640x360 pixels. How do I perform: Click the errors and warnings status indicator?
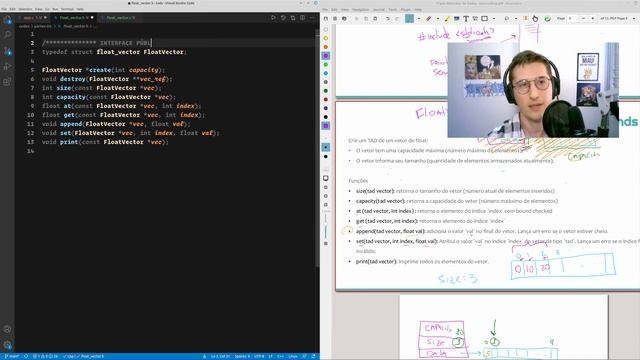point(46,356)
